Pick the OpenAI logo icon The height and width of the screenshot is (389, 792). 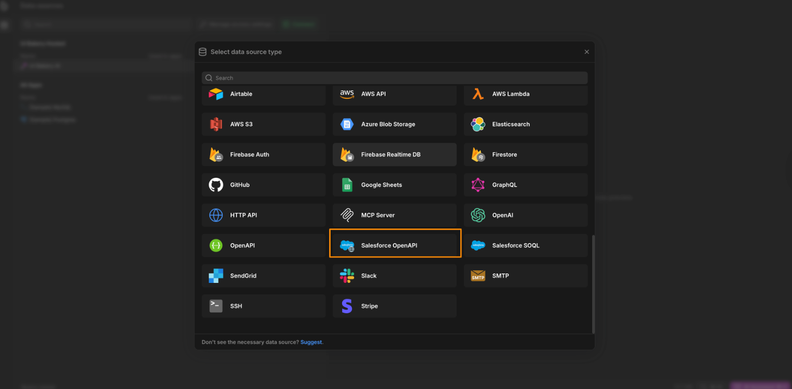coord(478,215)
